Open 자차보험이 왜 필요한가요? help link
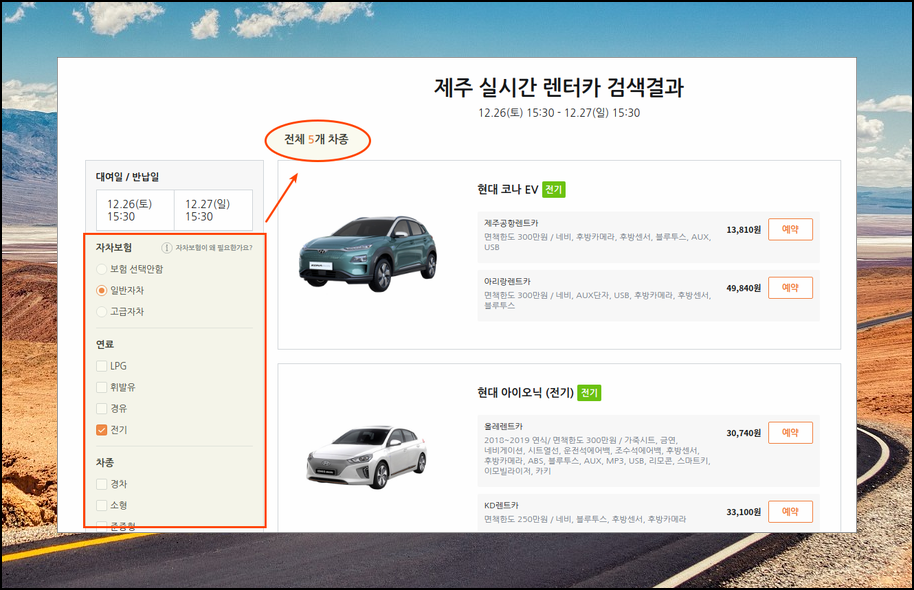914x590 pixels. (214, 248)
